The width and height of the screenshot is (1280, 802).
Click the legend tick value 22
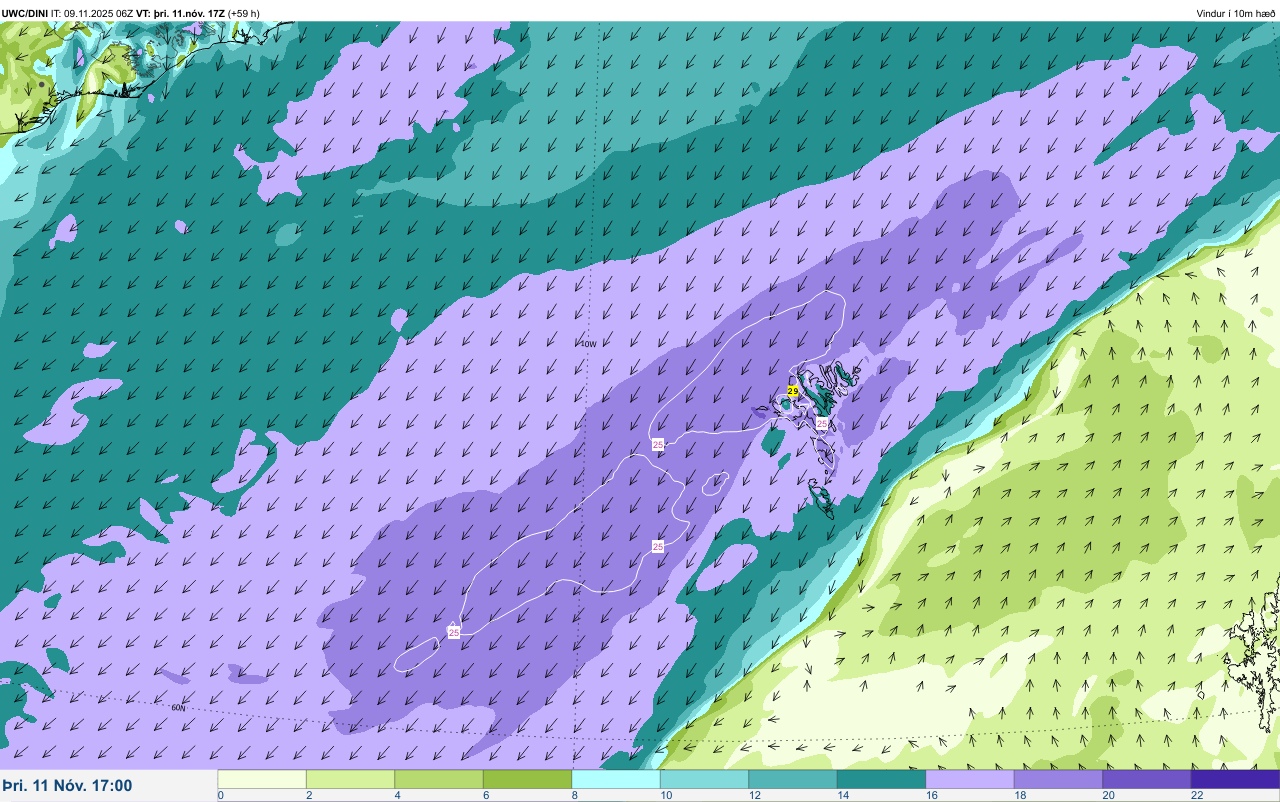pos(1195,795)
